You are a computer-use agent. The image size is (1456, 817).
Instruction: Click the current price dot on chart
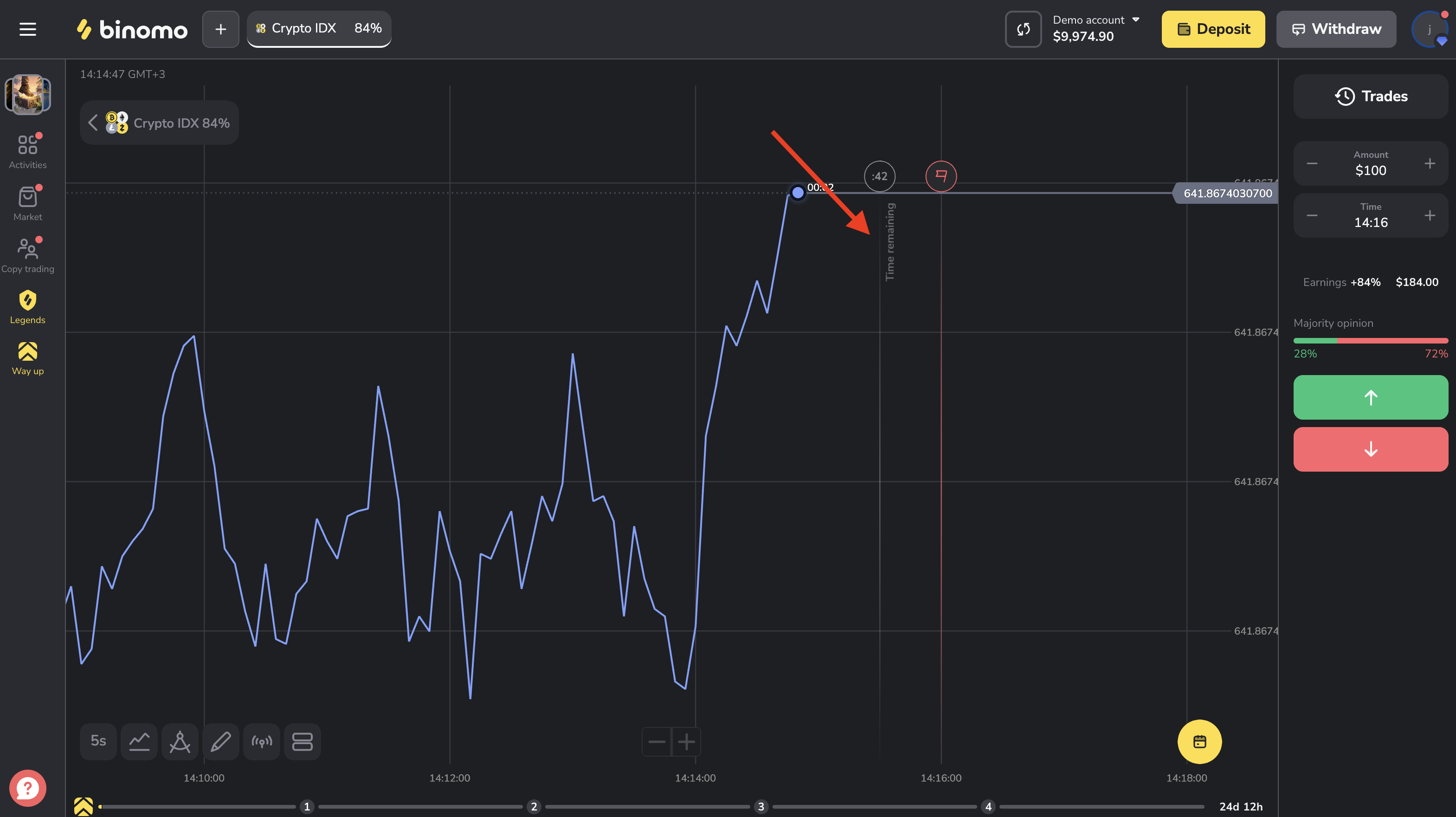click(798, 193)
